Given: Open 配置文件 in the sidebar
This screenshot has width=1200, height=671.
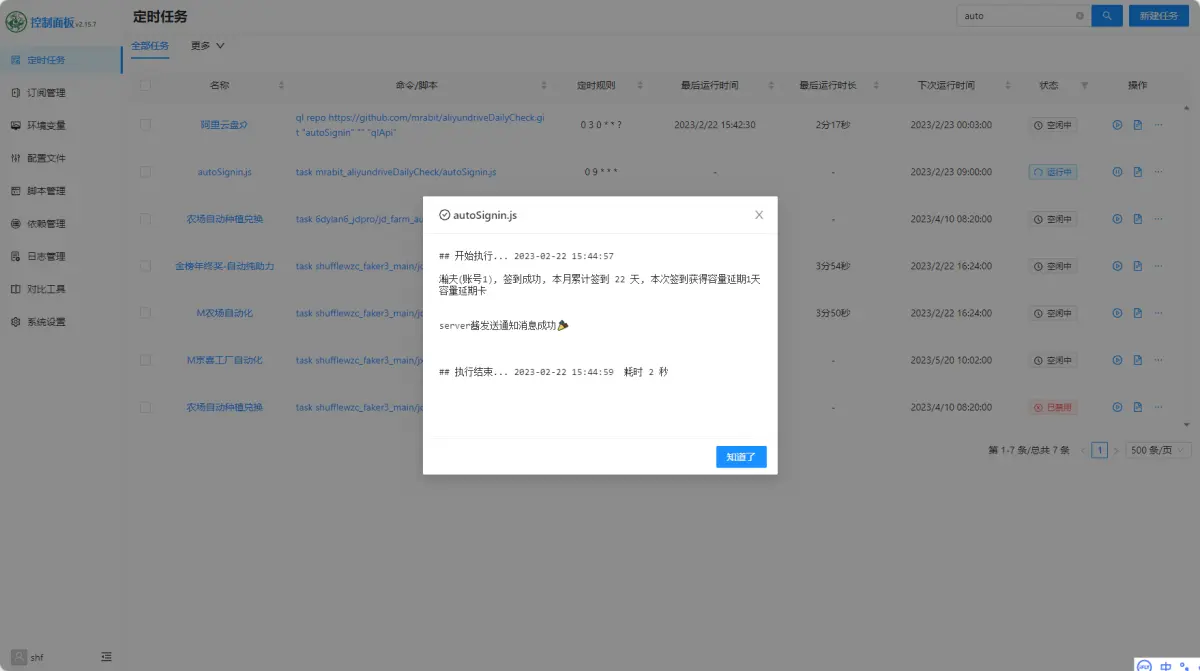Looking at the screenshot, I should click(x=60, y=158).
